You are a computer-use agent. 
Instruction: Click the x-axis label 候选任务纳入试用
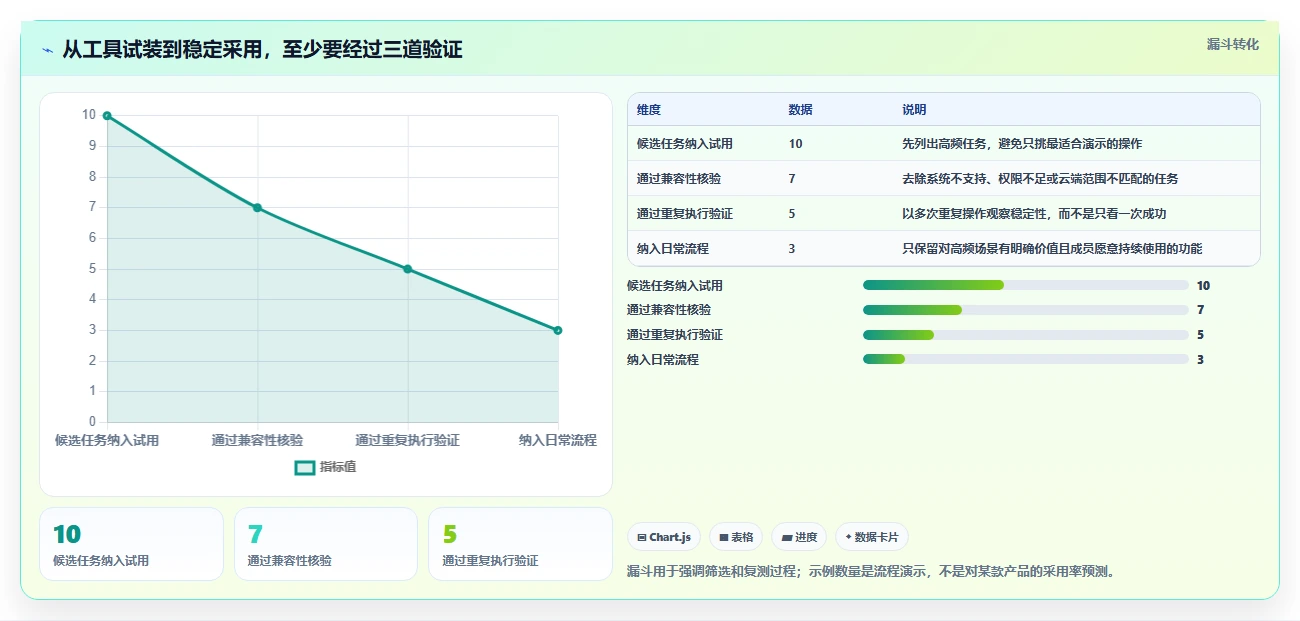coord(107,440)
